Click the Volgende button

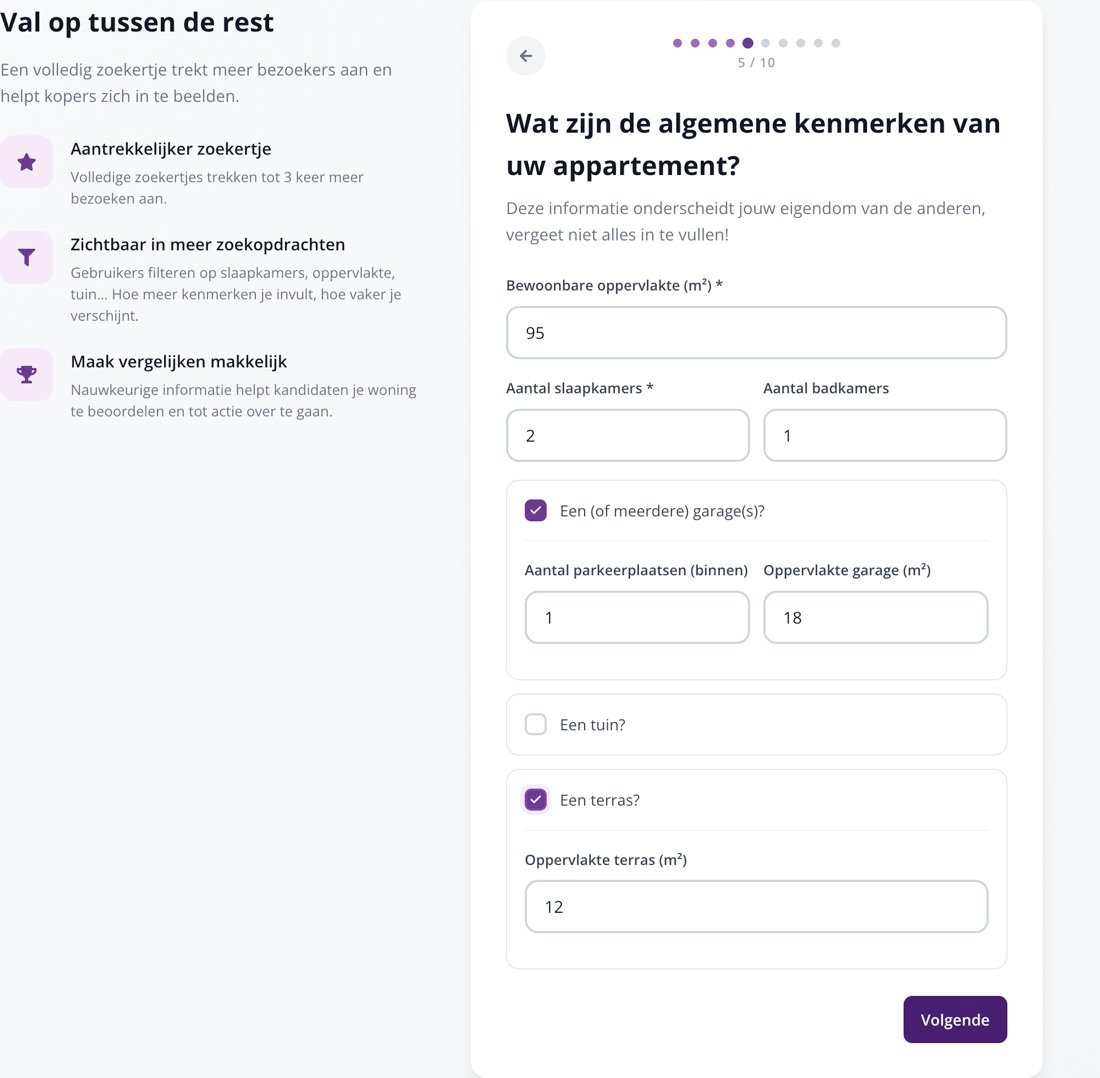coord(955,1019)
